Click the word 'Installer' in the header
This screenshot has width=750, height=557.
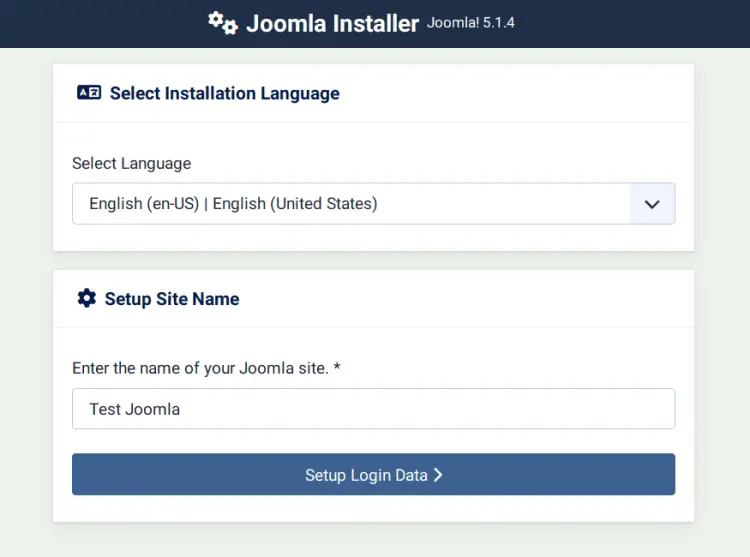[374, 24]
